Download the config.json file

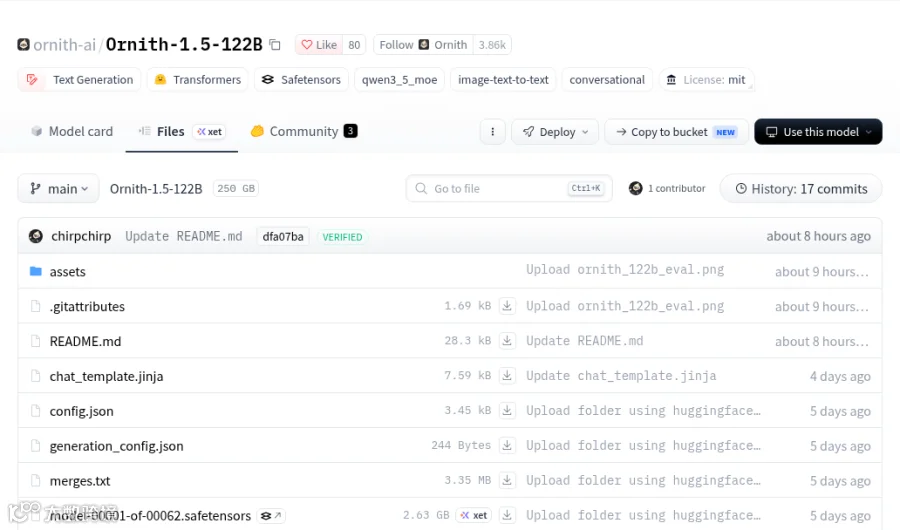tap(507, 411)
